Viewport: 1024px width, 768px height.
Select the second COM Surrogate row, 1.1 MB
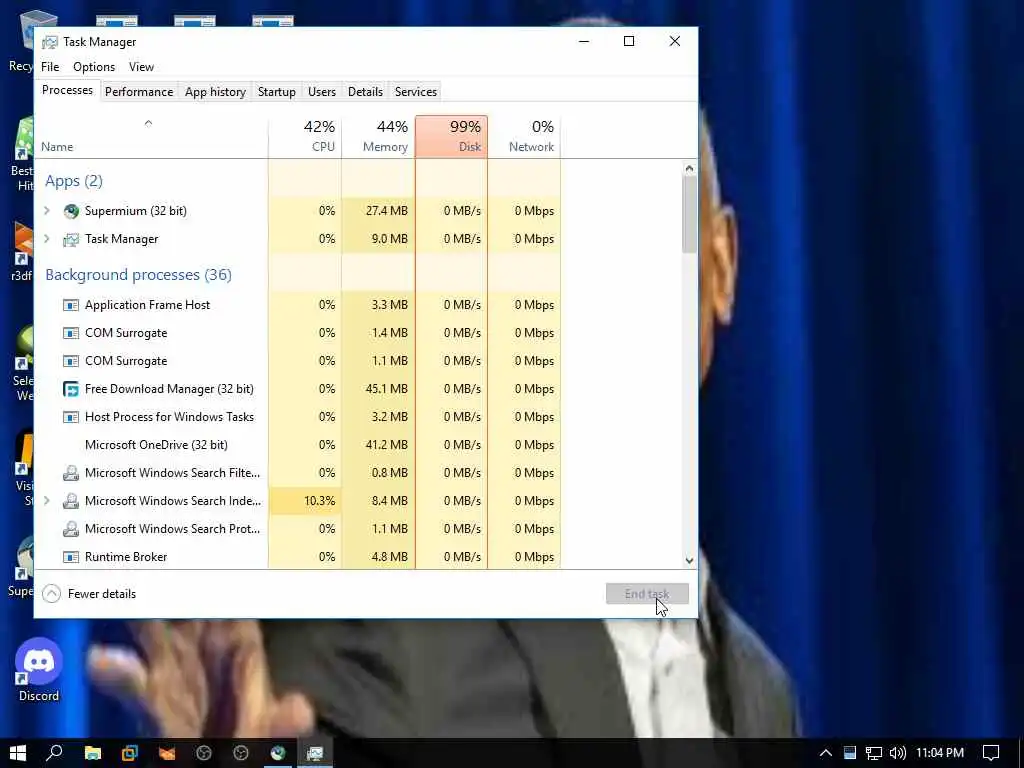coord(298,361)
